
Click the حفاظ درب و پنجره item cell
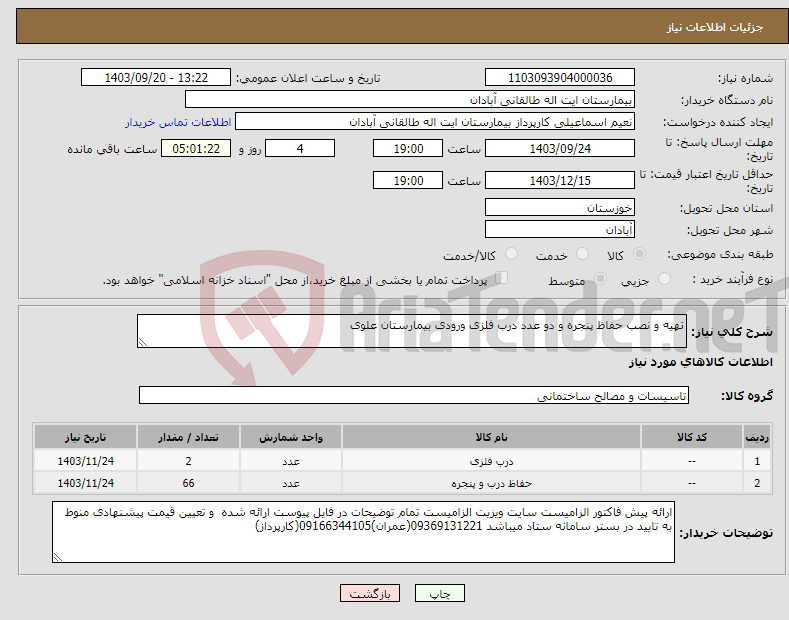[491, 483]
